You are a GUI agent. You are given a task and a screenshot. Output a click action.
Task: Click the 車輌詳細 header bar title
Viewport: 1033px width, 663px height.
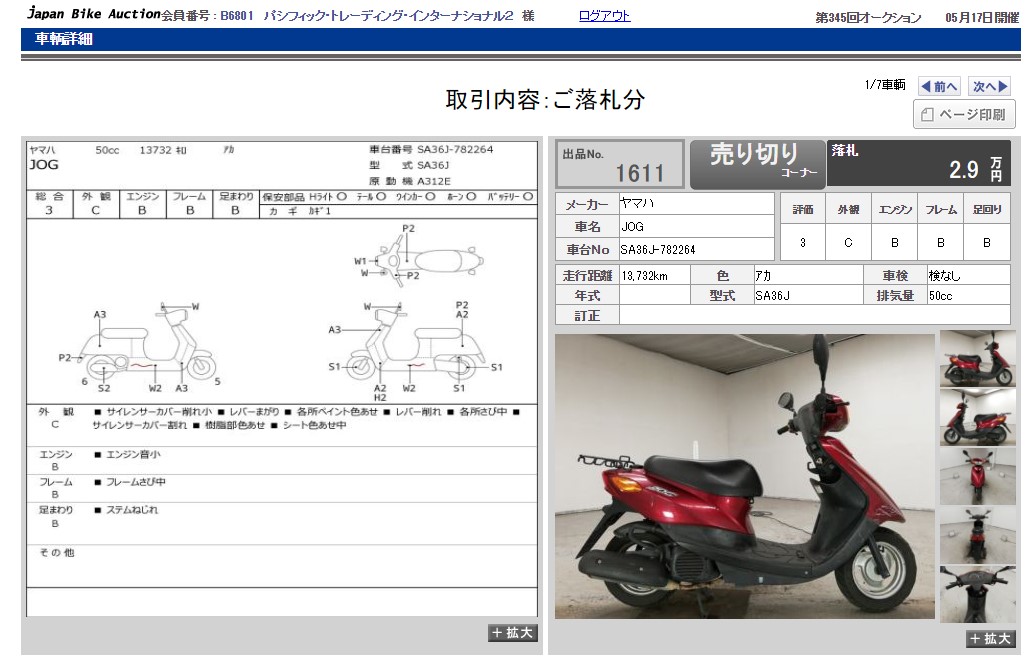click(x=64, y=39)
